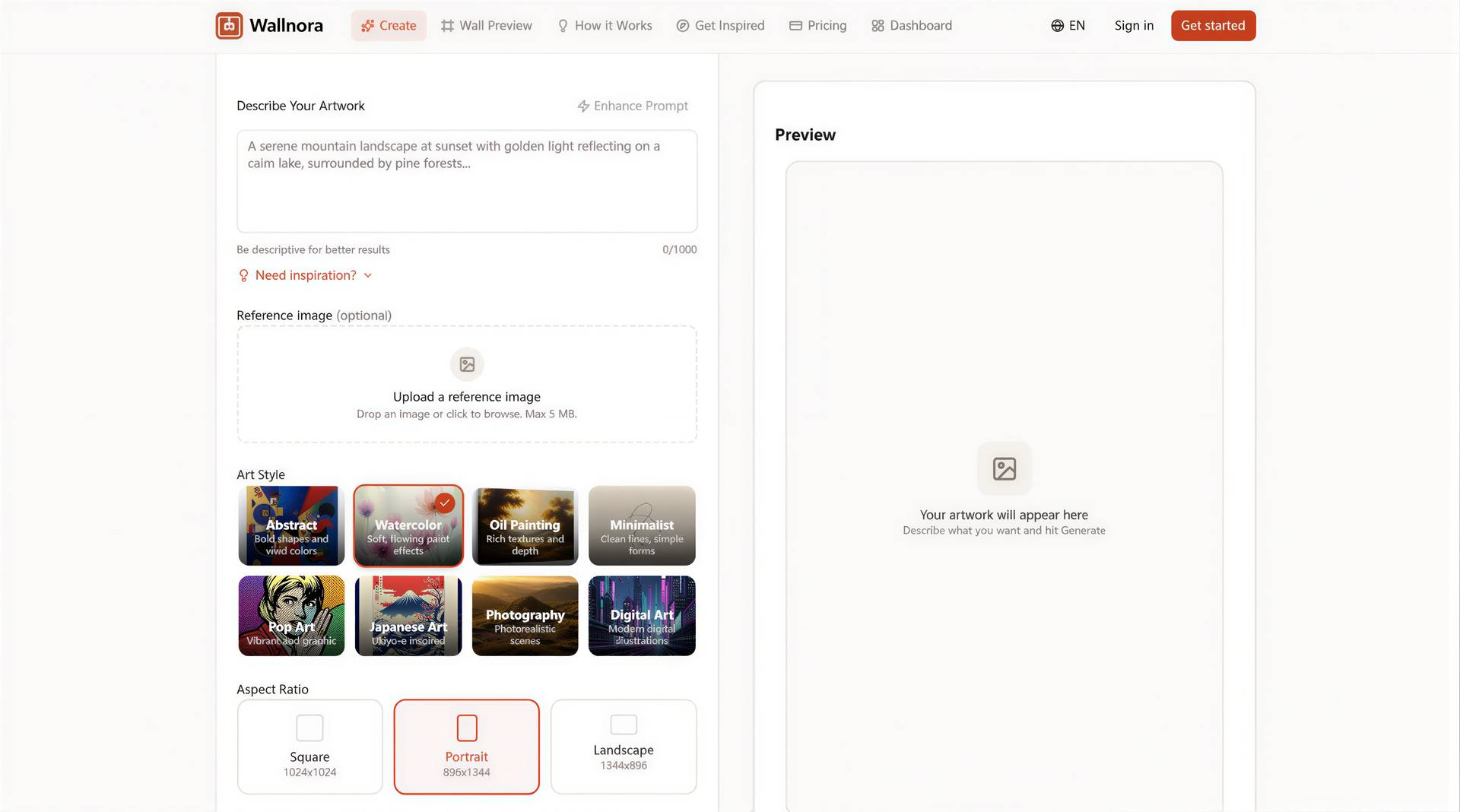
Task: Pick the Japanese Art style
Action: coord(408,616)
